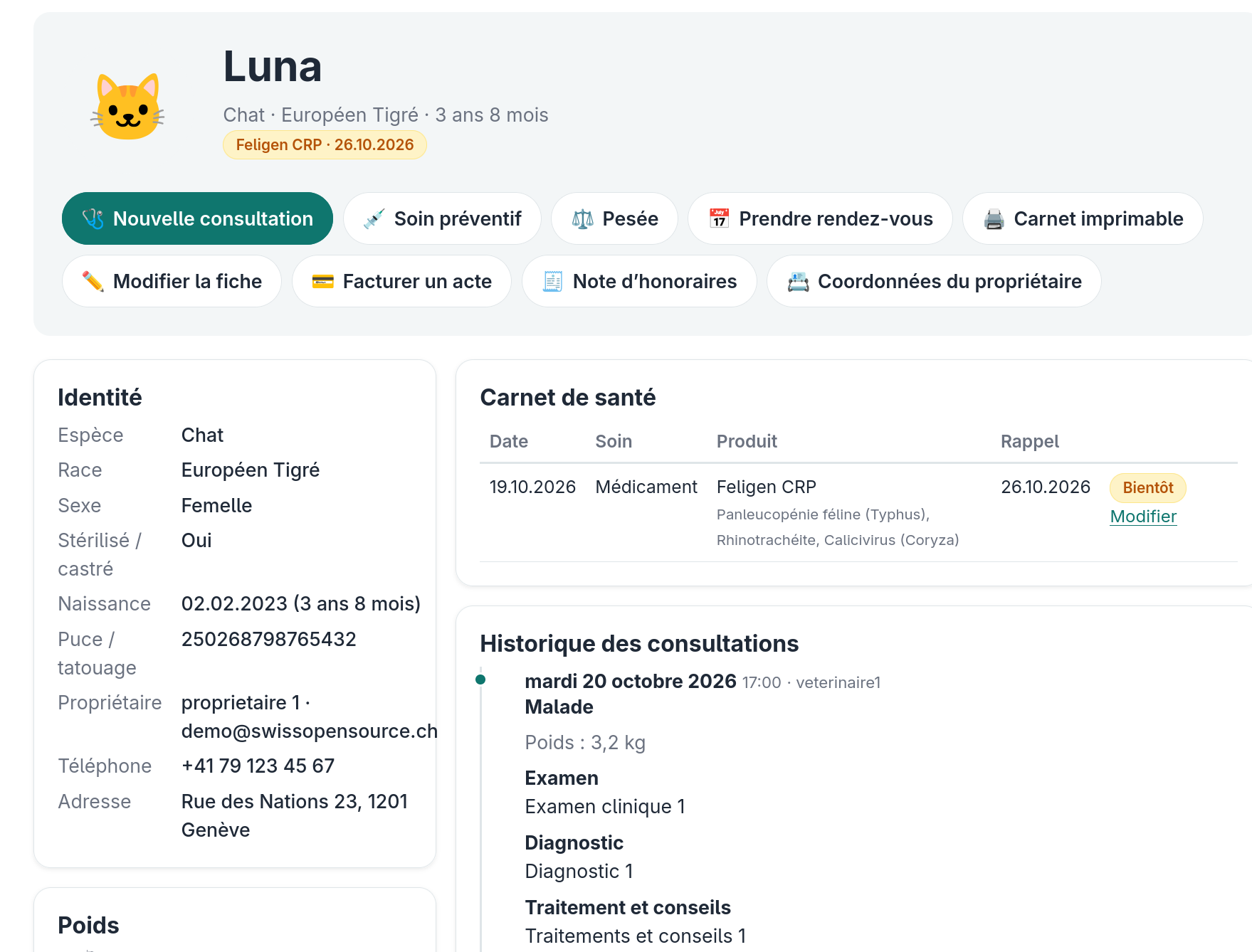Click Luna's cat avatar
1252x952 pixels.
click(x=128, y=107)
